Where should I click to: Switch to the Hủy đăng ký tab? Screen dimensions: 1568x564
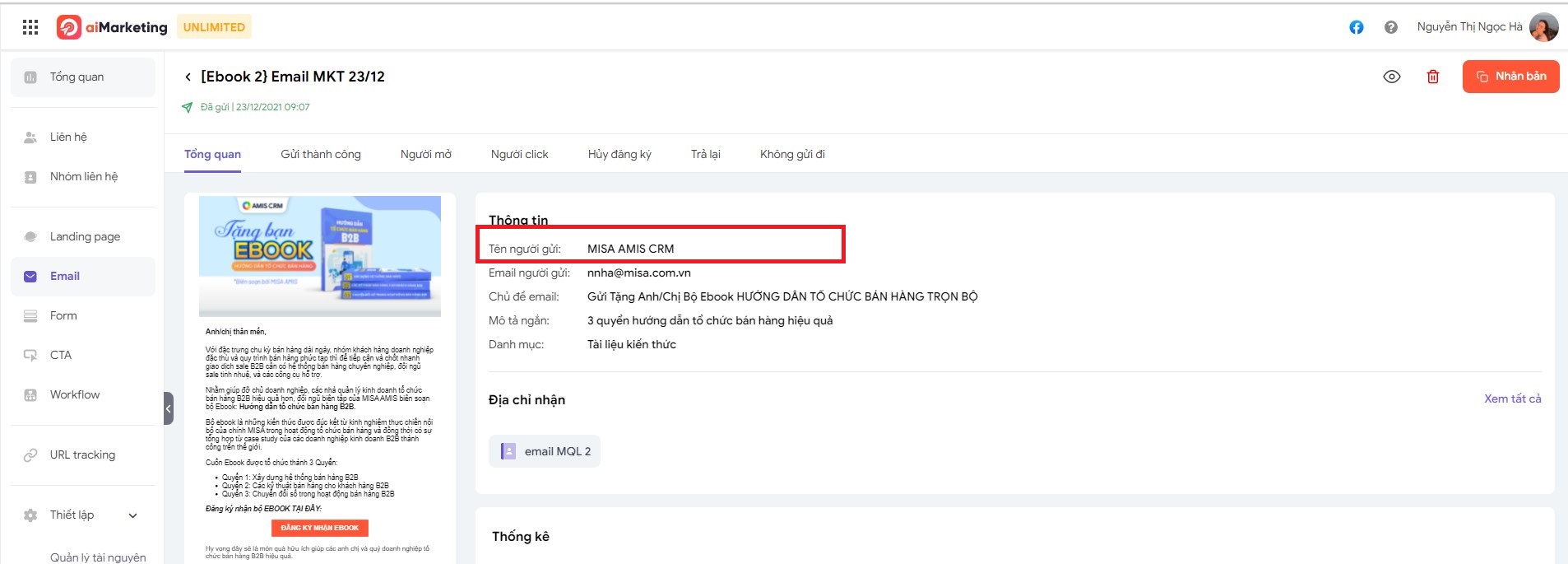click(x=619, y=154)
